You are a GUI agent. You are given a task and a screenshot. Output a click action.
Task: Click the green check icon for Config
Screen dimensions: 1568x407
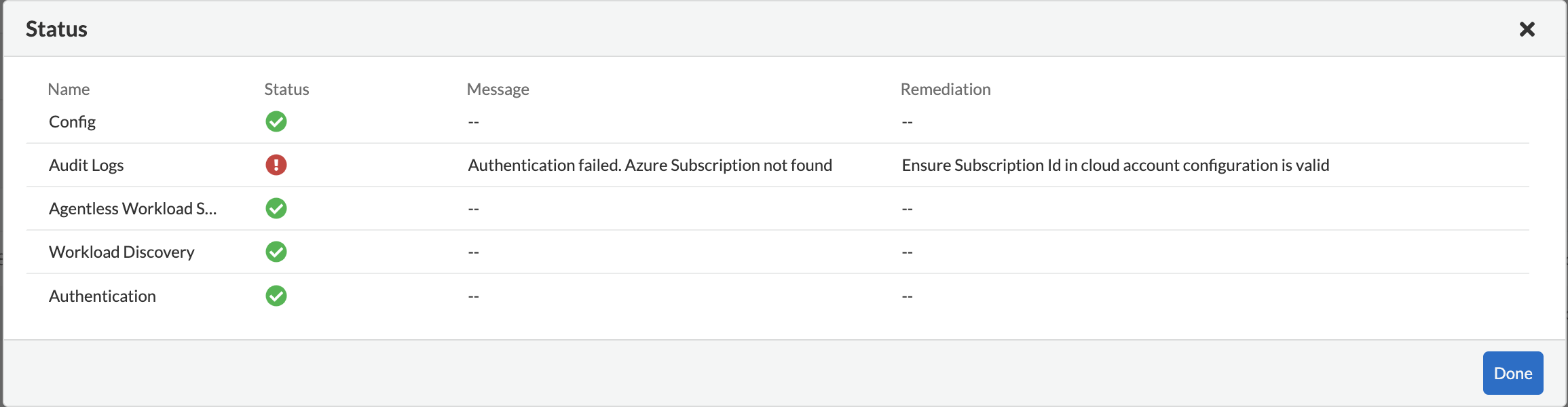[x=276, y=121]
